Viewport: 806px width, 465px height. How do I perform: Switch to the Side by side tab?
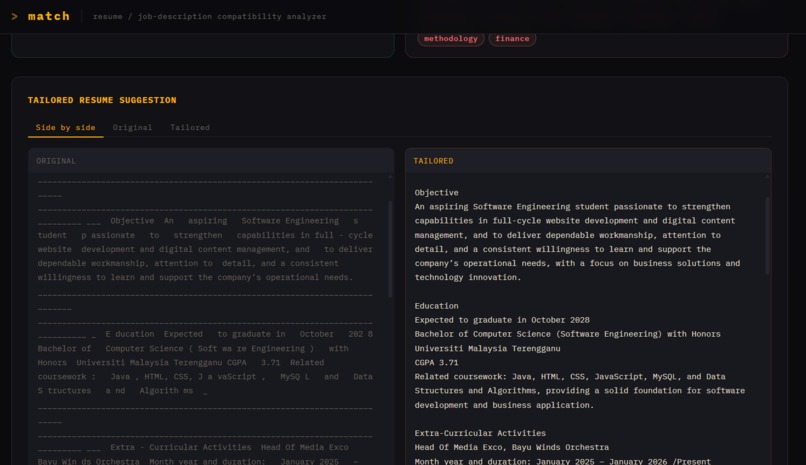(x=65, y=127)
